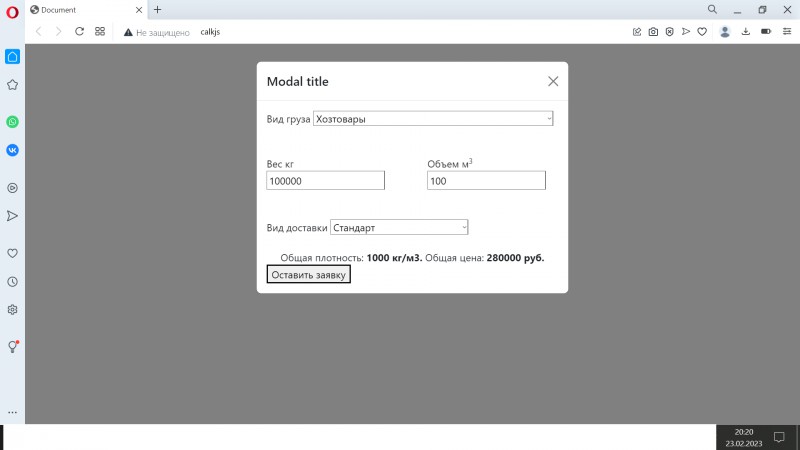
Task: Search tabs with magnifier icon
Action: (x=712, y=9)
